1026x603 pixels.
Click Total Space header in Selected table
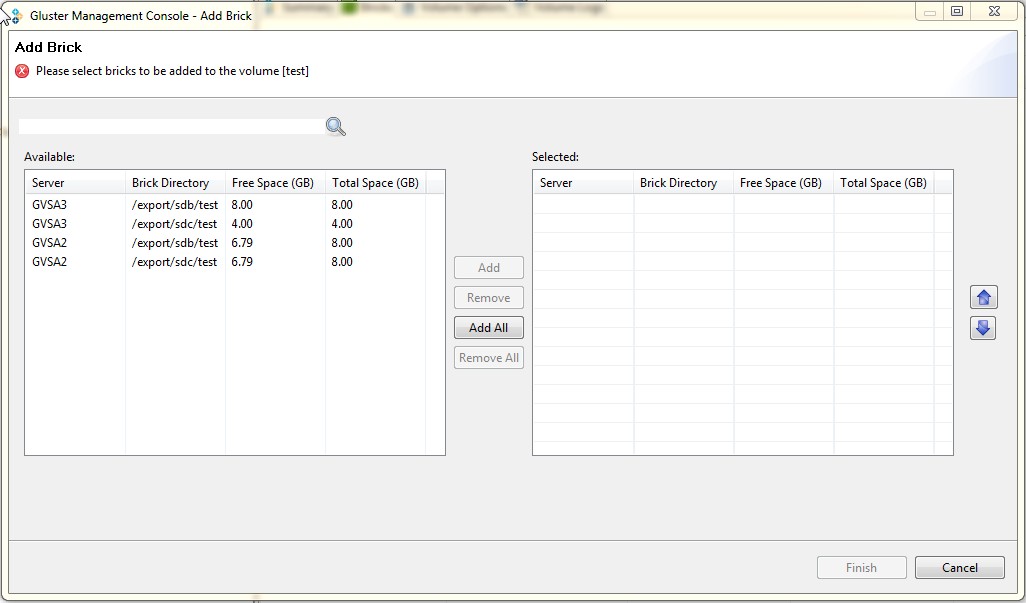[882, 183]
